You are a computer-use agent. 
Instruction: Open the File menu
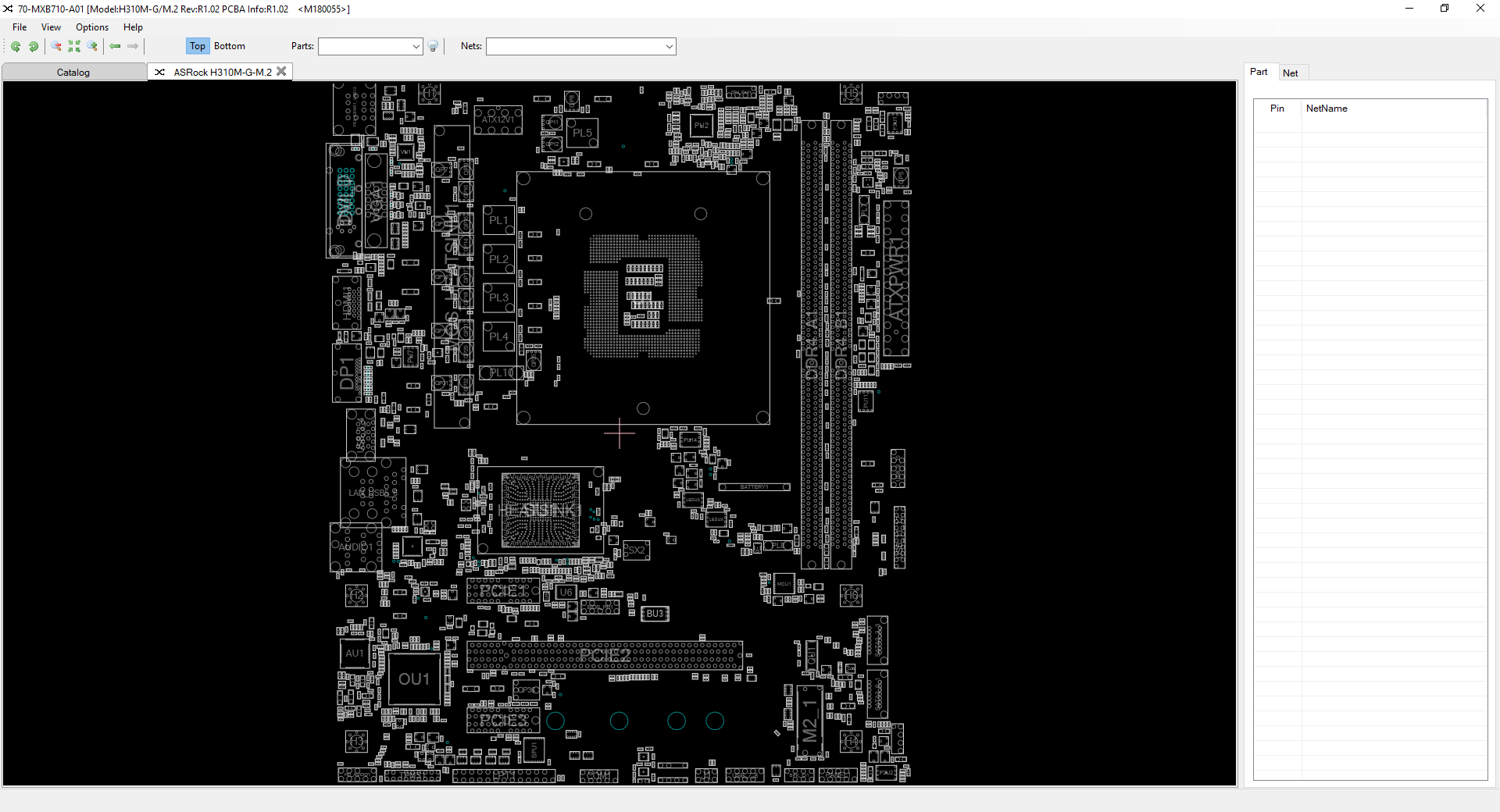tap(20, 27)
